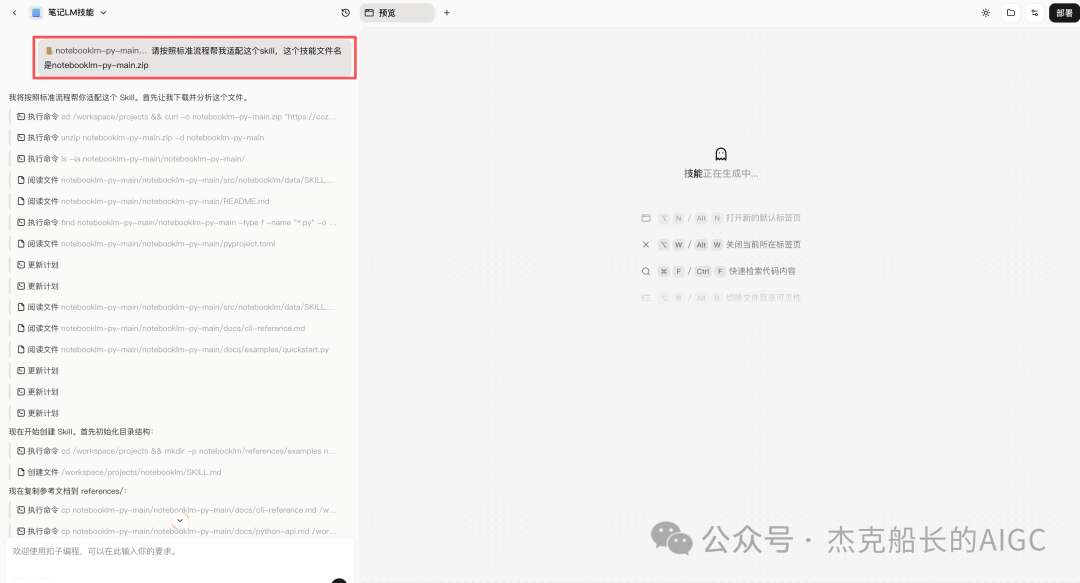Click the user message about notebooklm-py-main.zip
1080x583 pixels.
click(x=195, y=57)
